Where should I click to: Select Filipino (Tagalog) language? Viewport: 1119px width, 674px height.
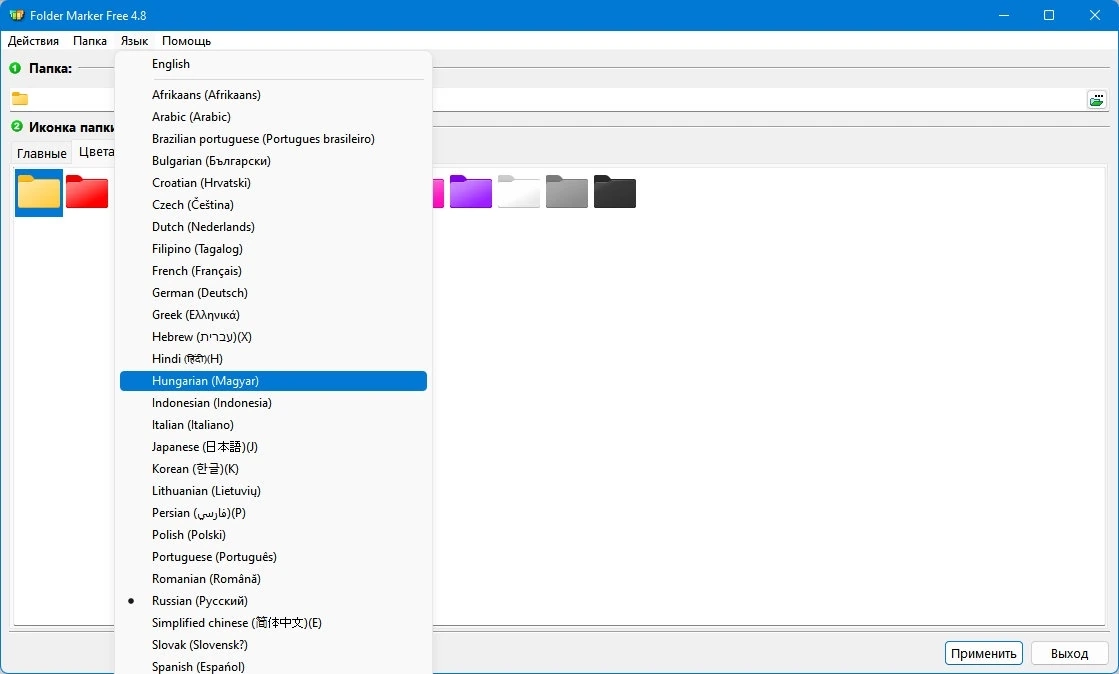tap(273, 248)
